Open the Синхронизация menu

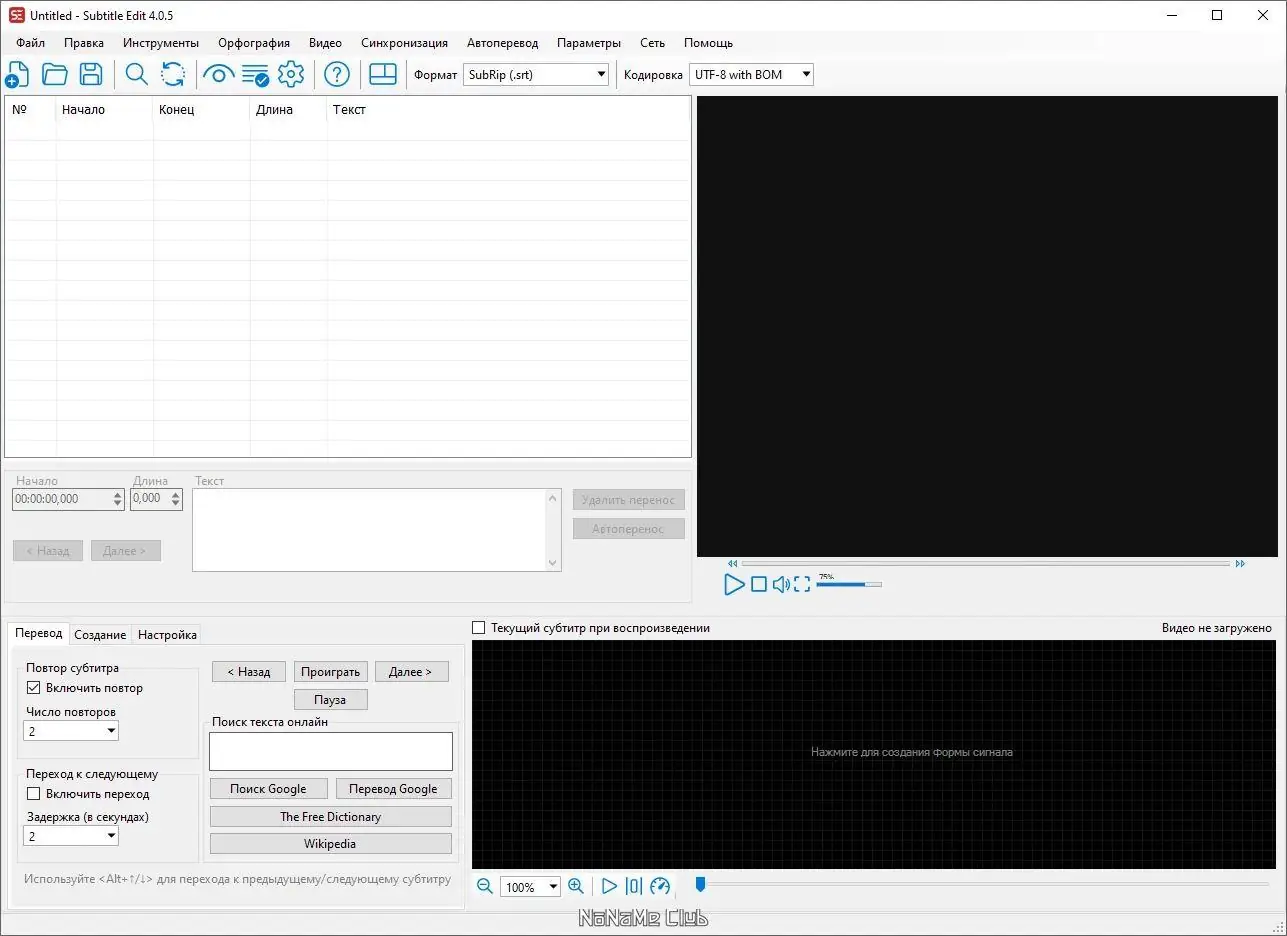(x=404, y=43)
